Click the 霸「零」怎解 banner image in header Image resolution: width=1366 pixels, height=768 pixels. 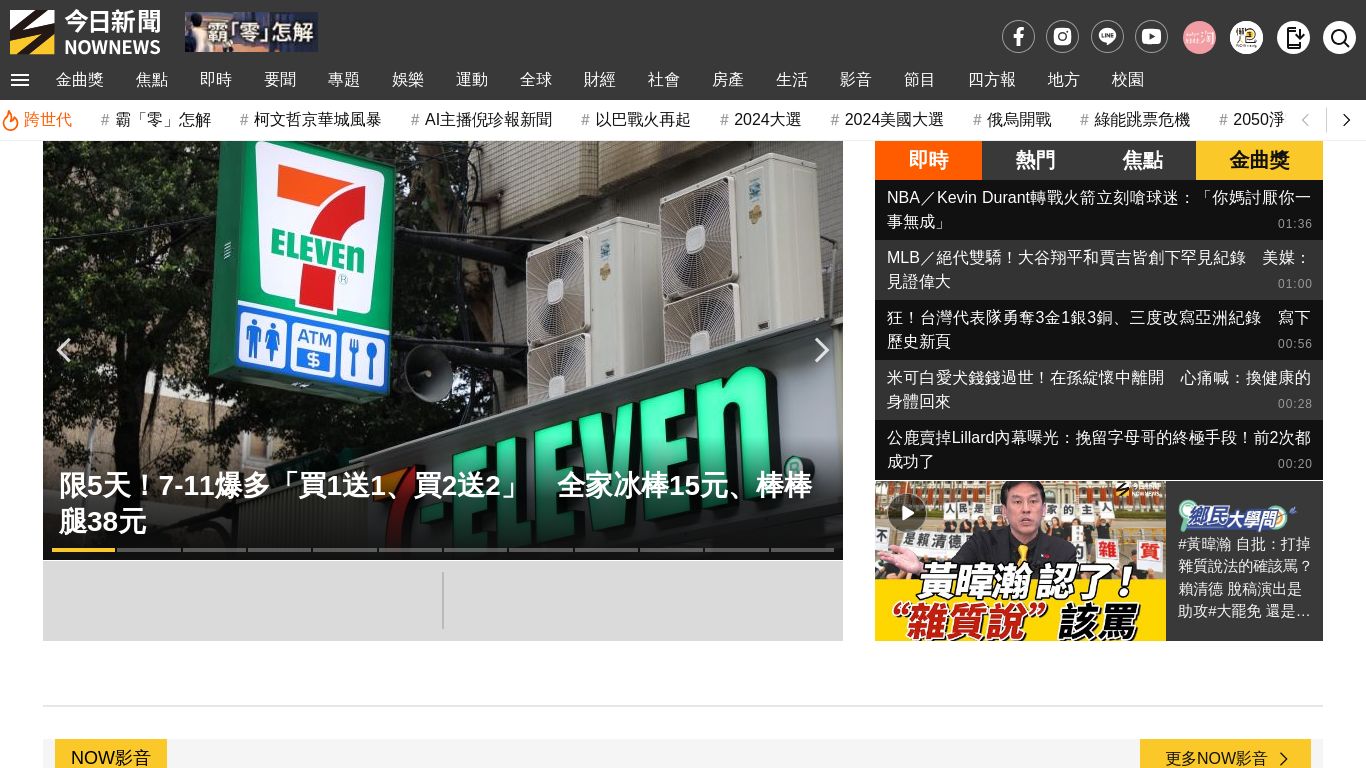tap(251, 32)
